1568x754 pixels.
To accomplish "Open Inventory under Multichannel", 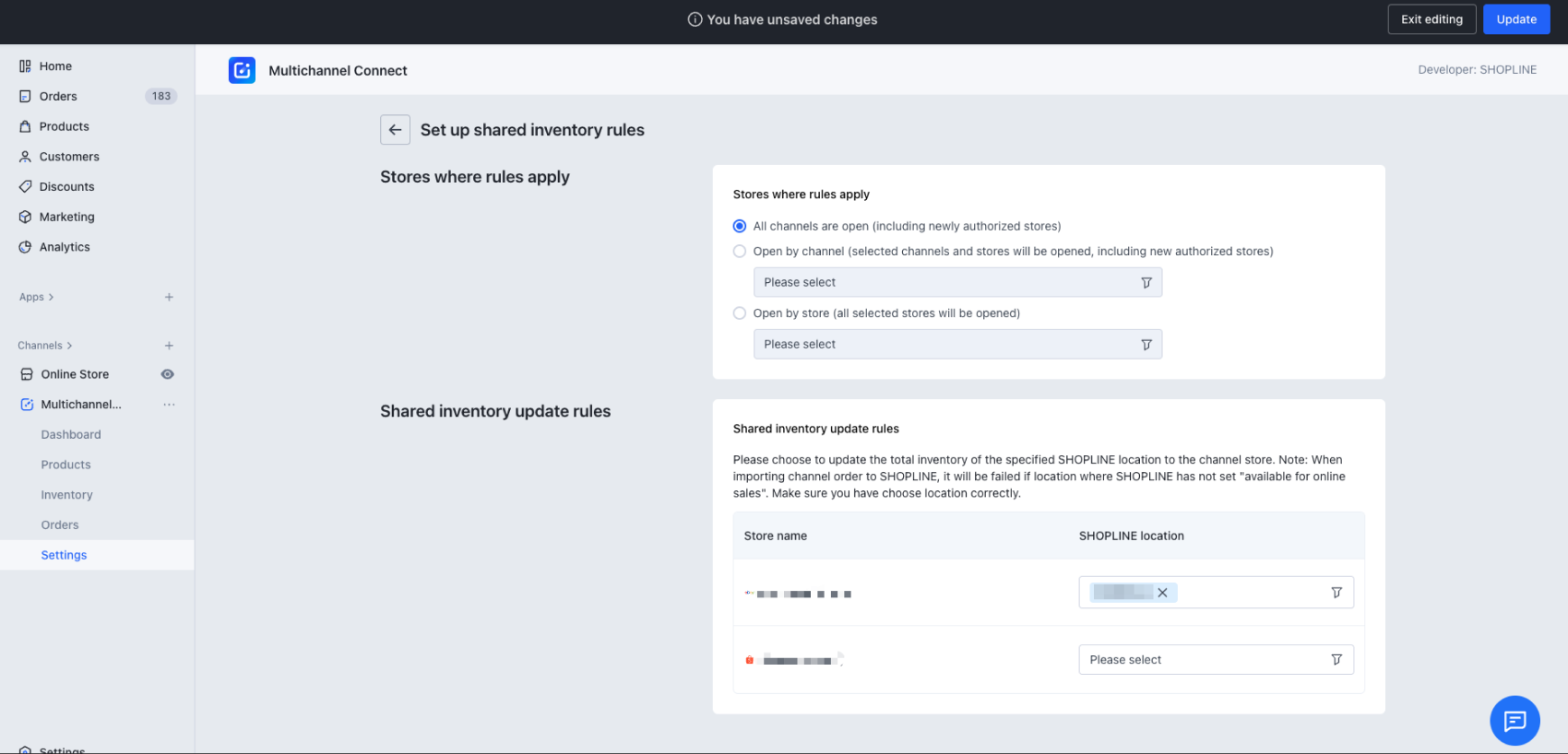I will [x=66, y=495].
